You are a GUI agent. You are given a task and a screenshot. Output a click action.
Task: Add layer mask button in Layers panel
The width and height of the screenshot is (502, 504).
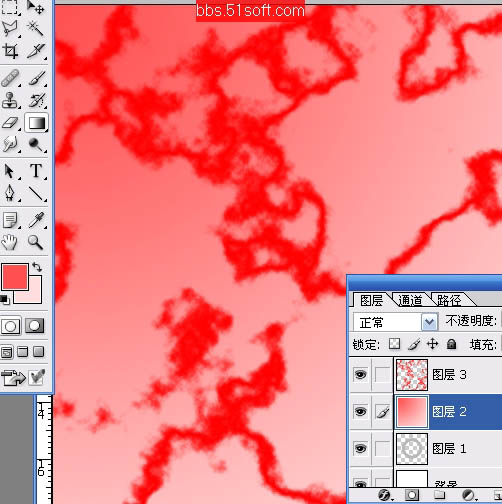click(x=412, y=495)
